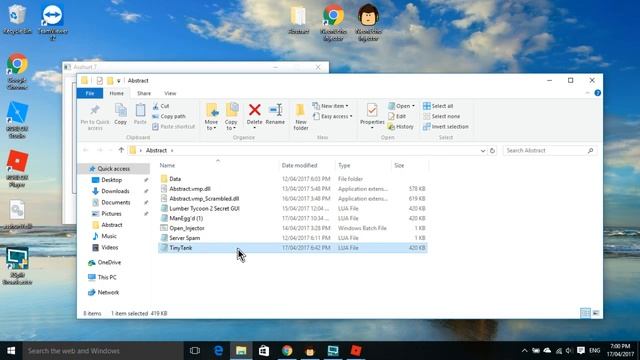The height and width of the screenshot is (360, 640).
Task: Select the Open_Injector batch file
Action: [x=293, y=228]
